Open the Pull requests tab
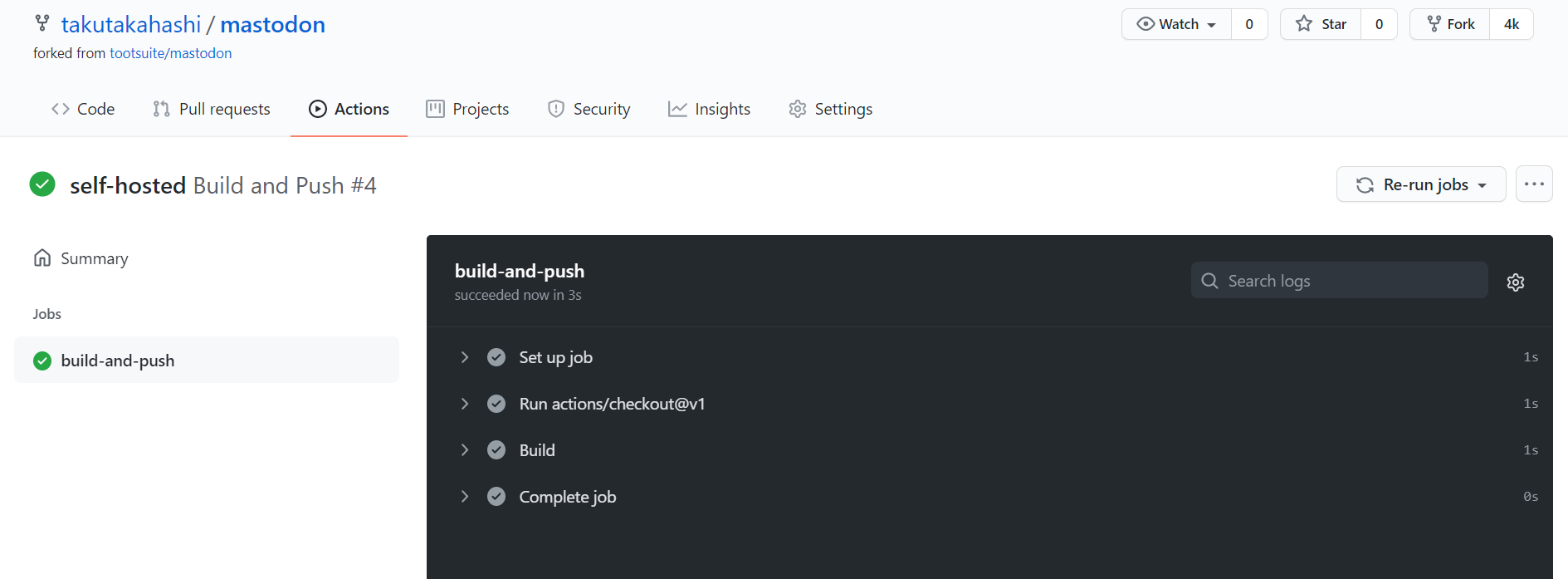Screen dimensions: 1568x579 (212, 109)
